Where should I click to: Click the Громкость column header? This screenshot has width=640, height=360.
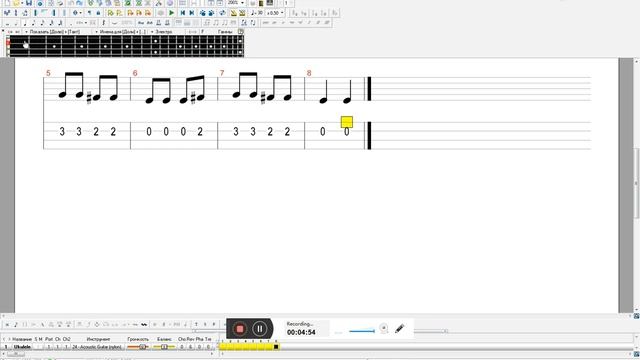click(x=138, y=339)
